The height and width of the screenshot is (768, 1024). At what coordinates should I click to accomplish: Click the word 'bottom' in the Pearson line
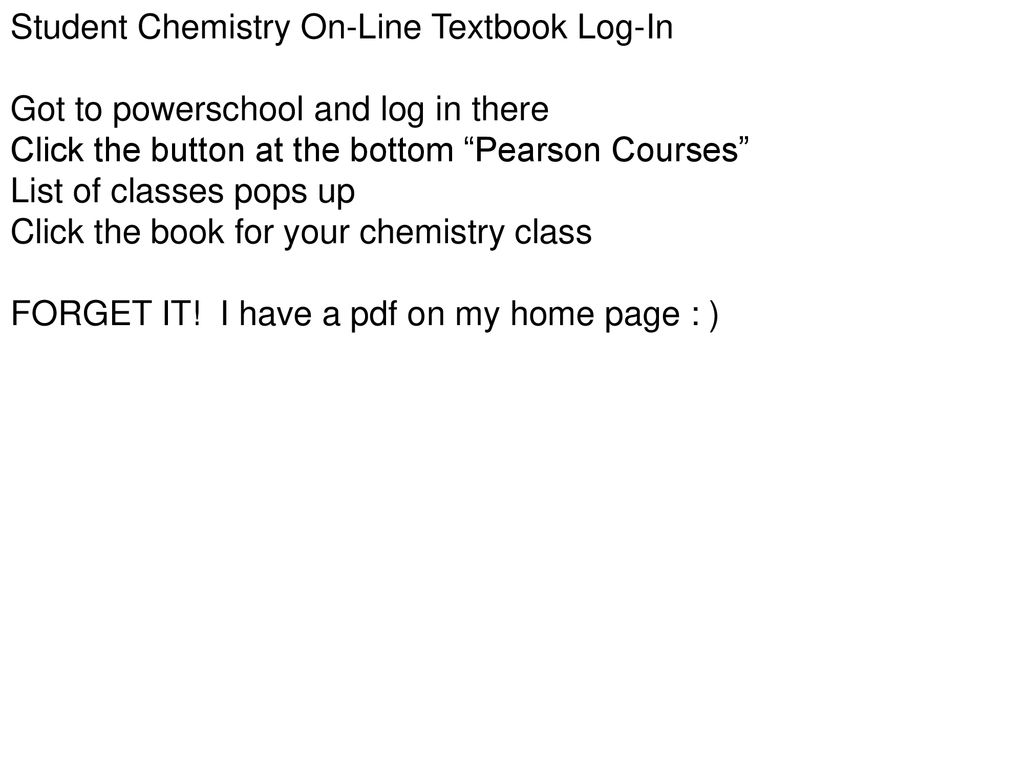coord(402,150)
